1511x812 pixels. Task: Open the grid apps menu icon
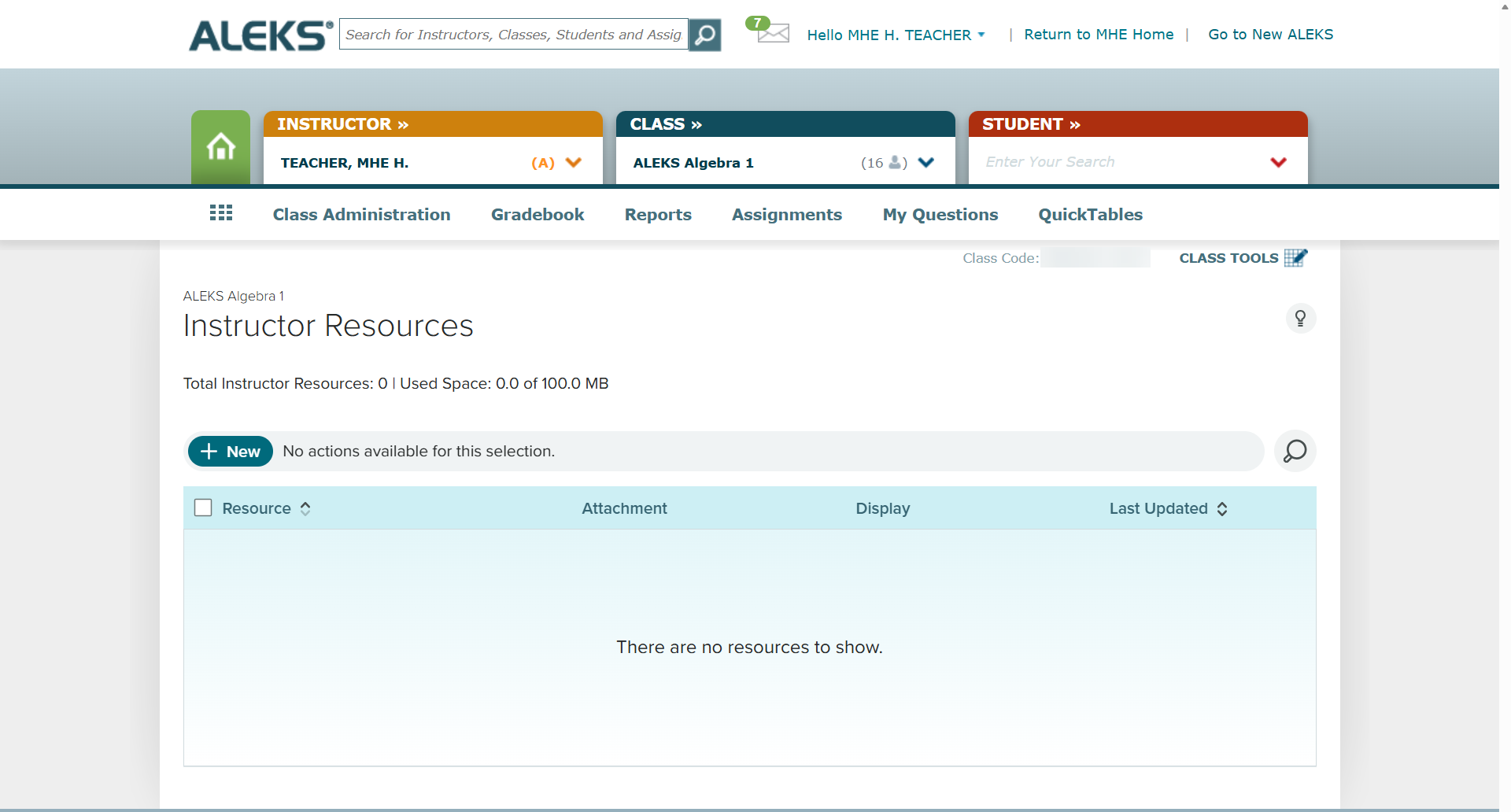click(x=221, y=213)
